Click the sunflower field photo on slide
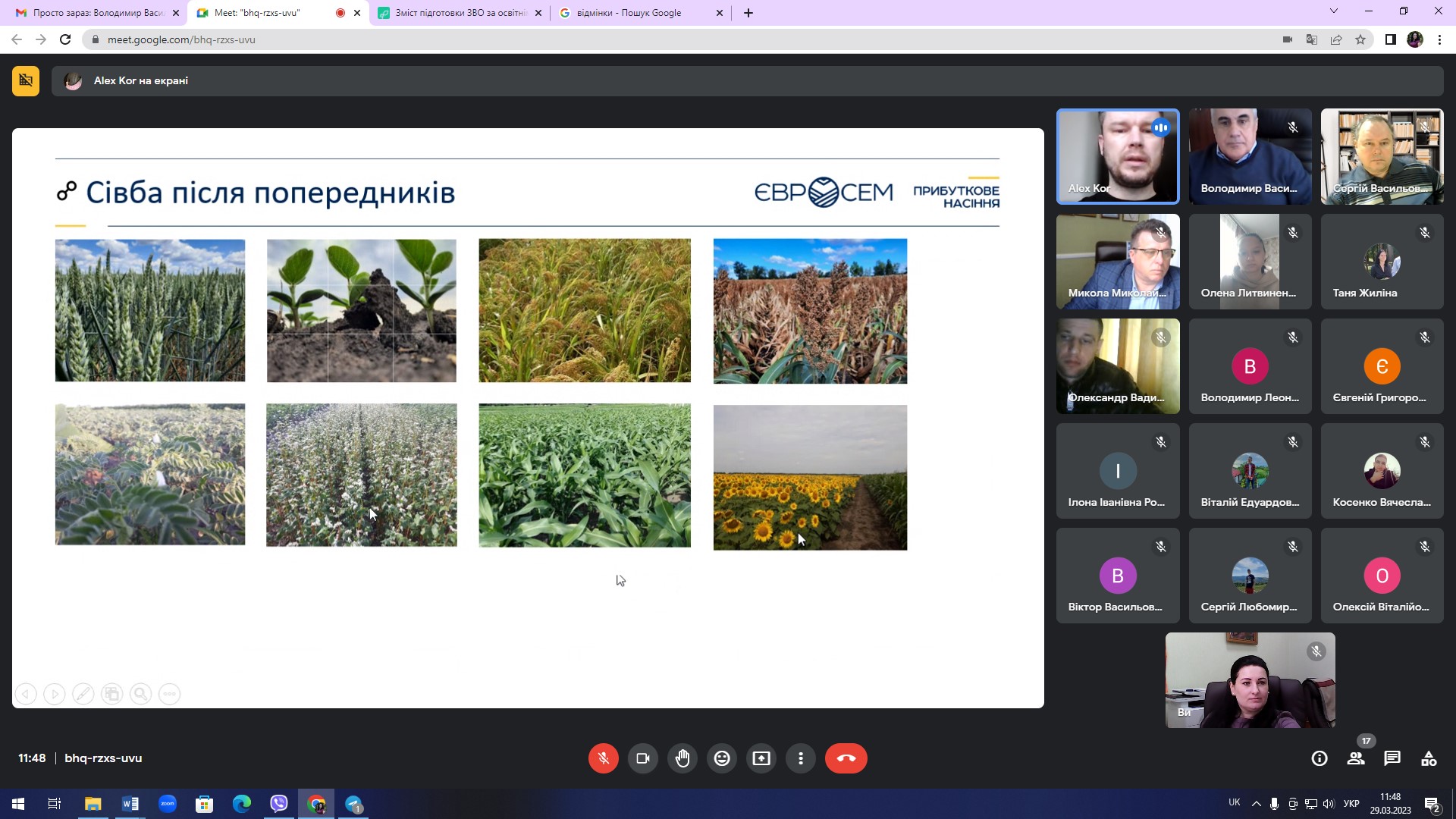 click(x=810, y=477)
